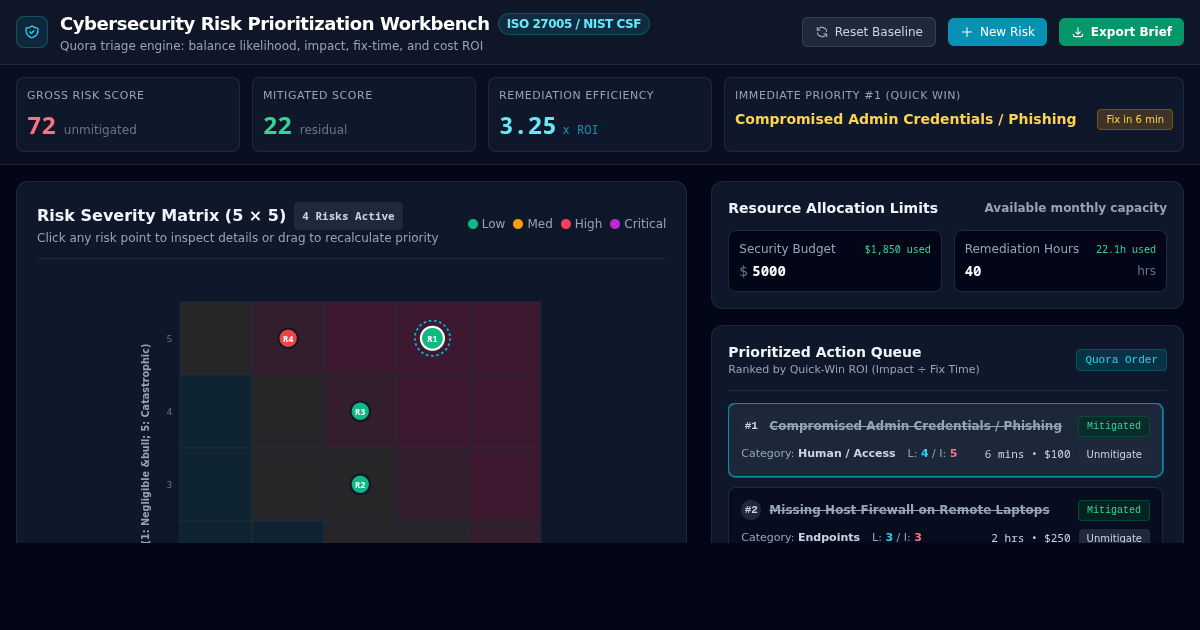
Task: Open queue item #2 Missing Host Firewall
Action: 945,516
